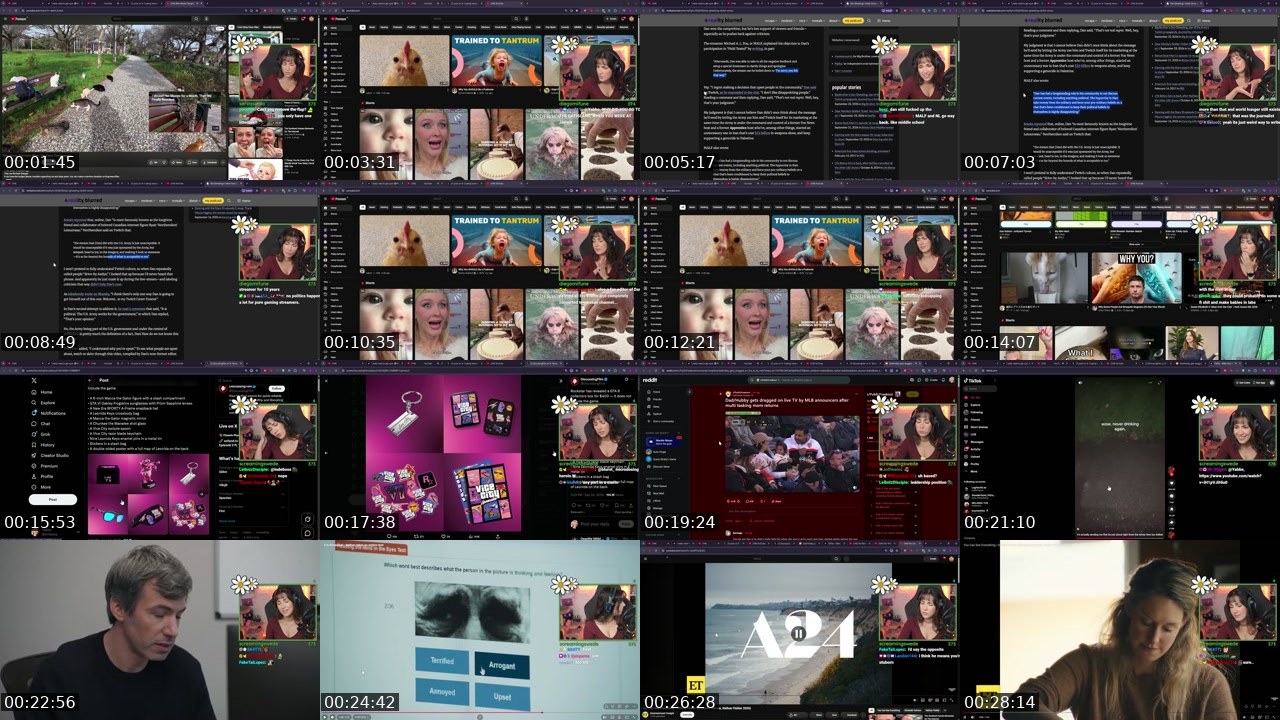This screenshot has width=1280, height=720.
Task: Choose the Upset answer in the eyes test
Action: tap(502, 696)
